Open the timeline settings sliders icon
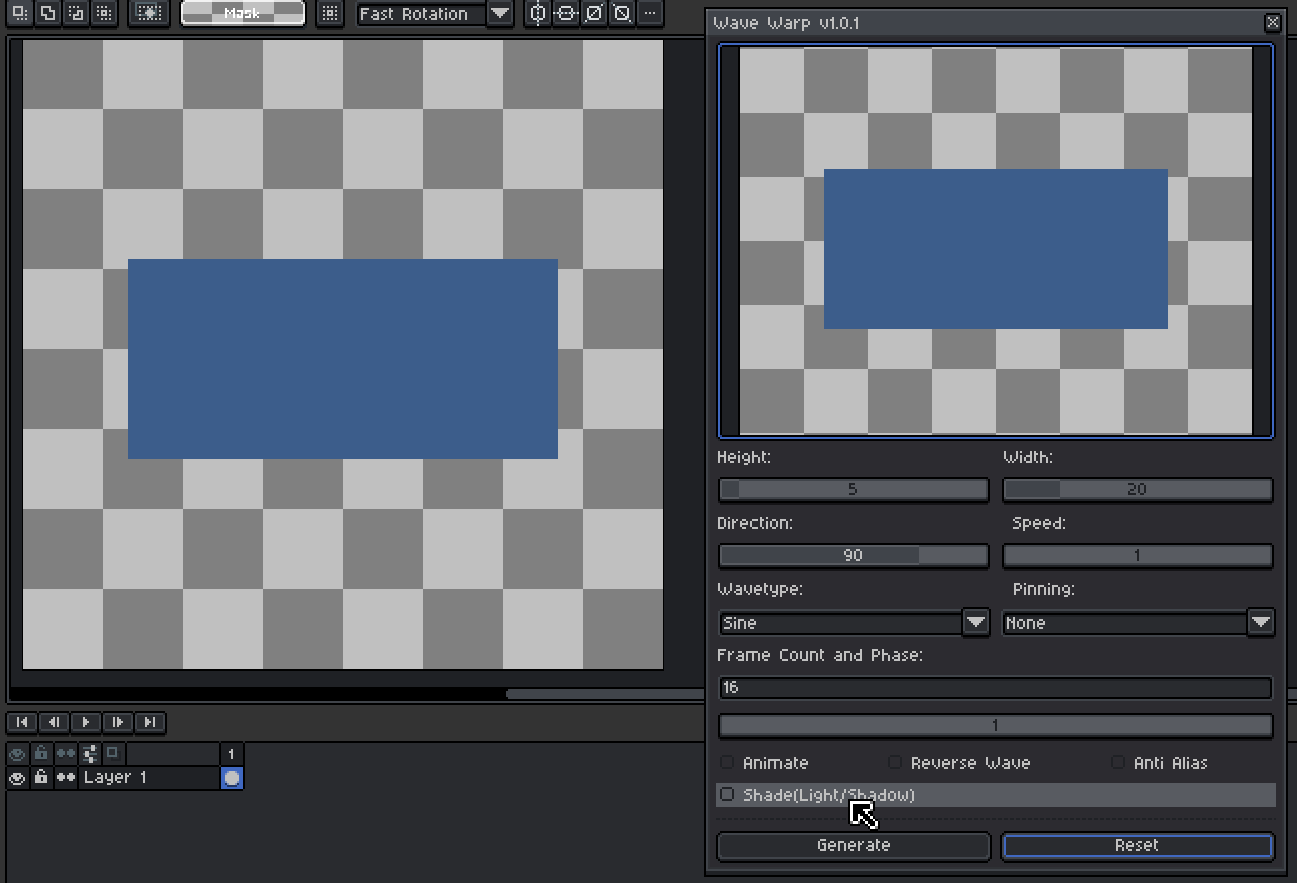Viewport: 1297px width, 883px height. (x=89, y=753)
